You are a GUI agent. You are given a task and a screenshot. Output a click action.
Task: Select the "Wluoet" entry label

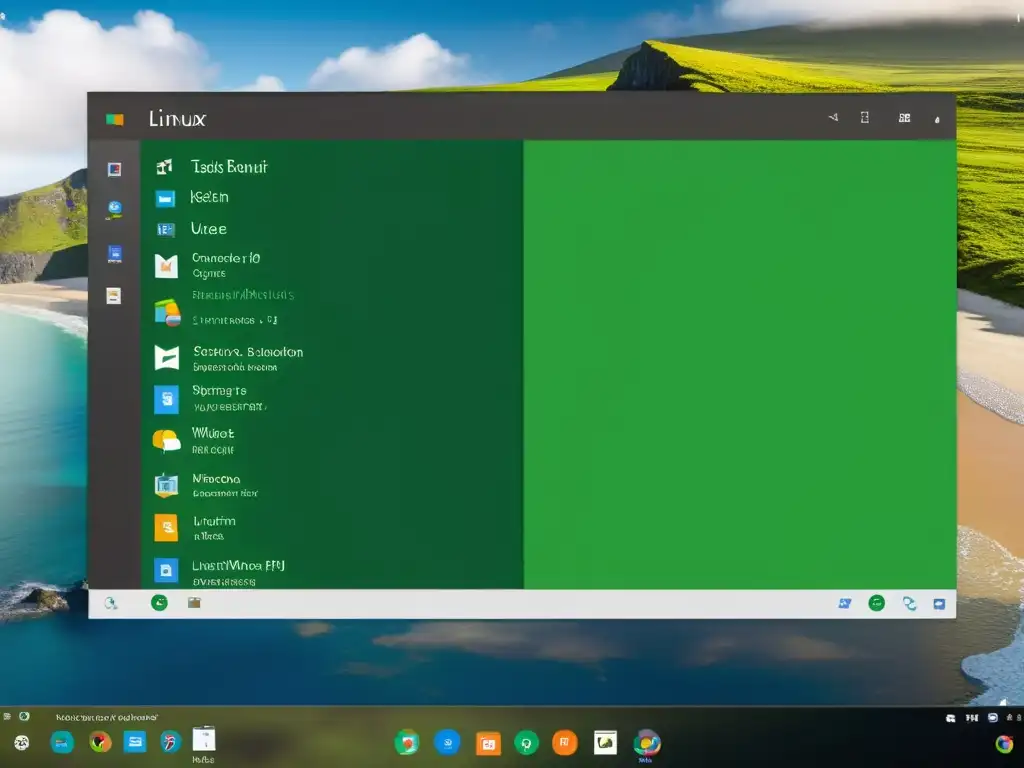pos(213,433)
